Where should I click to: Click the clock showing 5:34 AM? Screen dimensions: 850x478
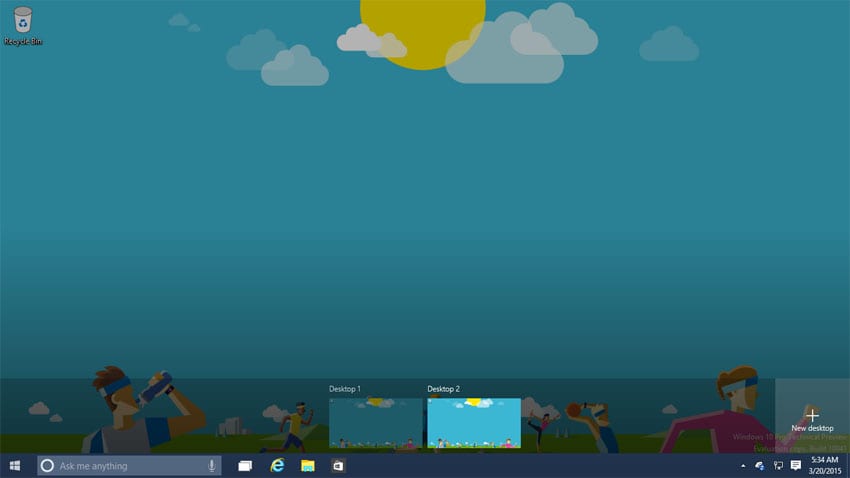click(825, 460)
